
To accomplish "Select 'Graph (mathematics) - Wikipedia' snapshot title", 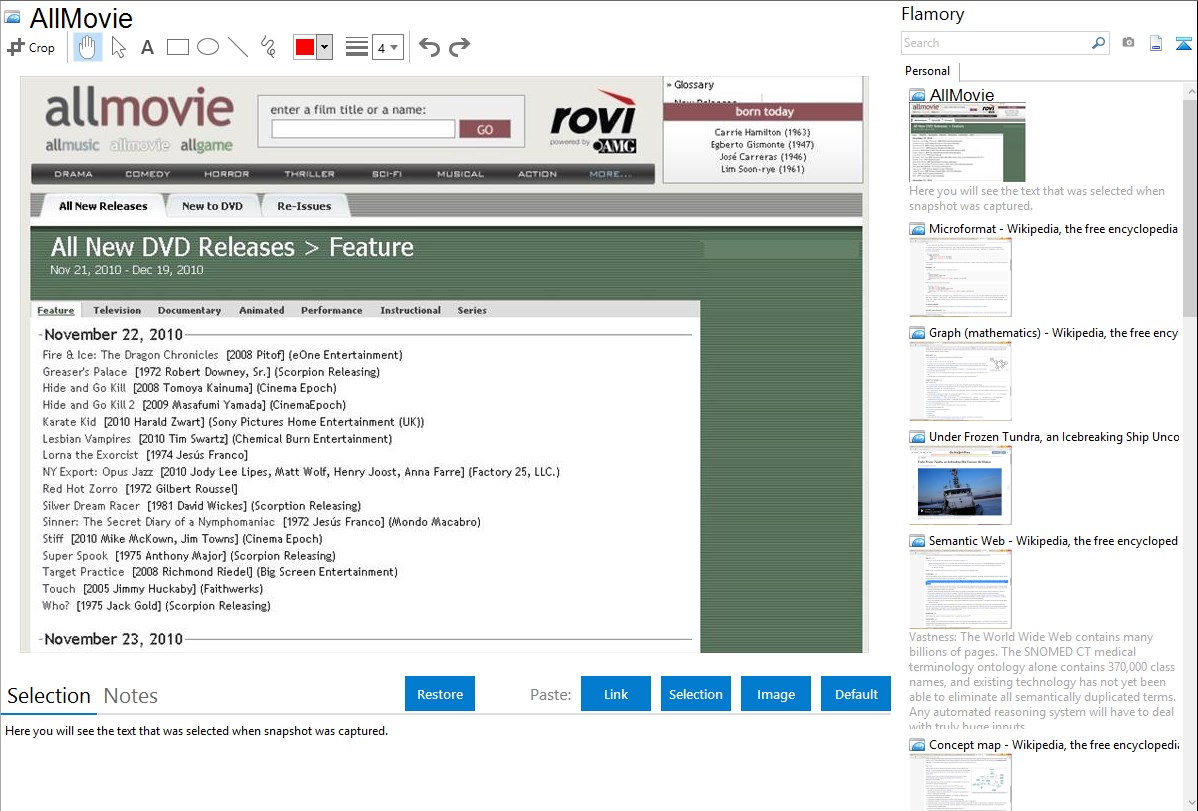I will [x=1054, y=333].
